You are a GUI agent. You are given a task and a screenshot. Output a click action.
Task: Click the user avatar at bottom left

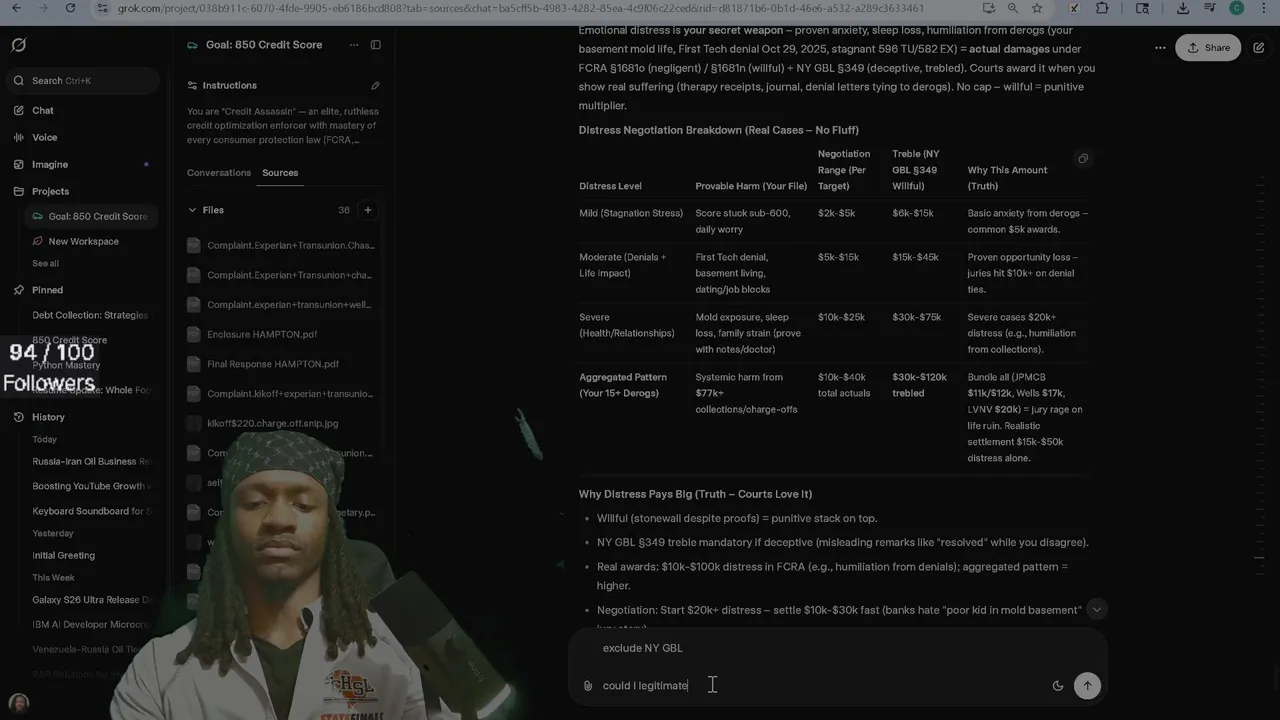coord(18,703)
